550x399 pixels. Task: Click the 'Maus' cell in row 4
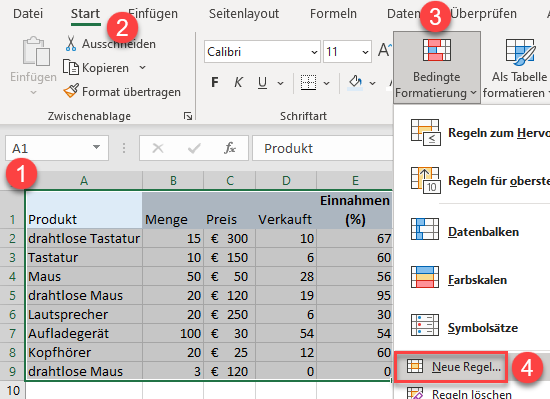click(x=84, y=276)
